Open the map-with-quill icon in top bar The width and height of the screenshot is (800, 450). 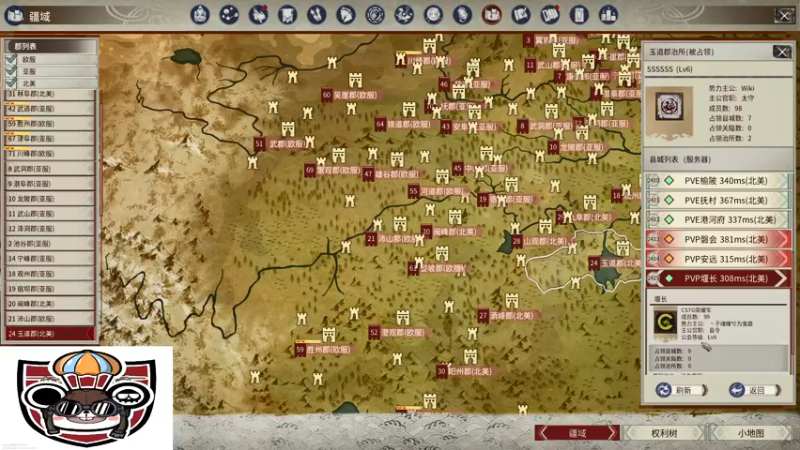click(520, 15)
